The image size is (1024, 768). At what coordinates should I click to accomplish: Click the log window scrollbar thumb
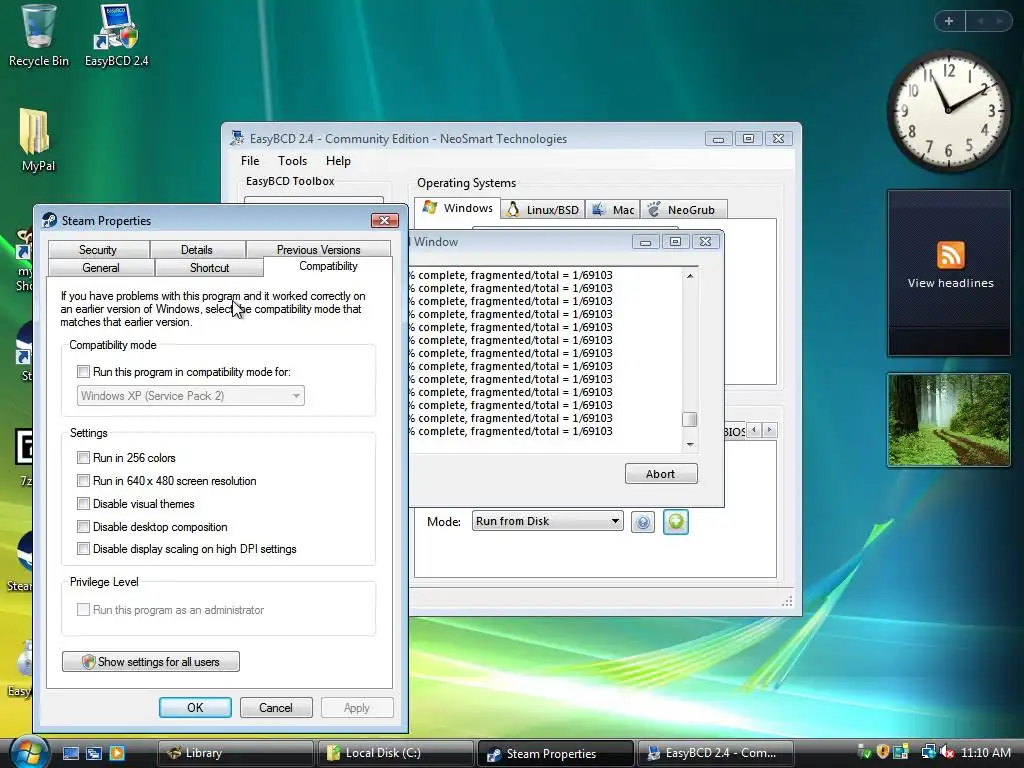pyautogui.click(x=690, y=419)
